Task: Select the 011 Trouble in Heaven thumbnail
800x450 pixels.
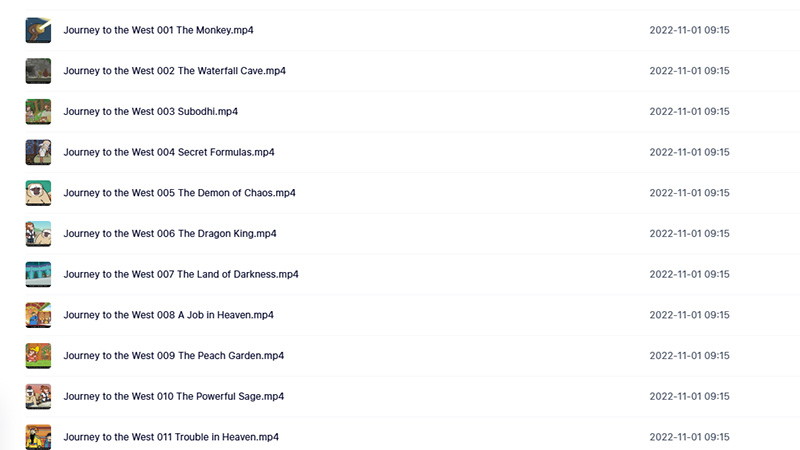Action: pyautogui.click(x=38, y=437)
